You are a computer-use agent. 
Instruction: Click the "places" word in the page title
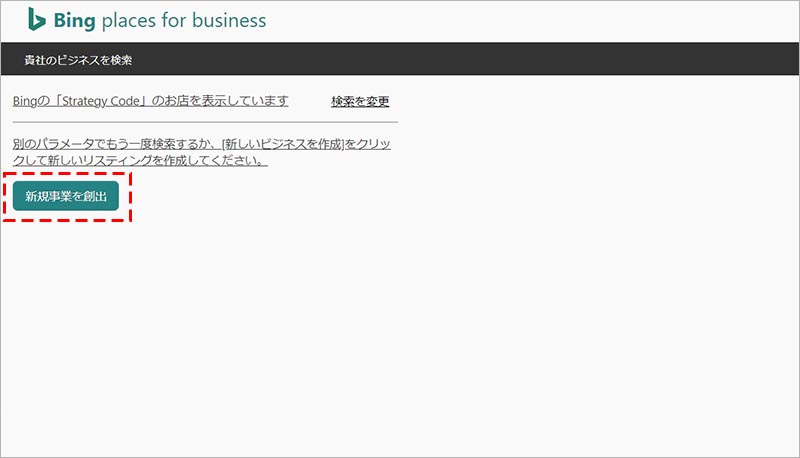point(129,20)
